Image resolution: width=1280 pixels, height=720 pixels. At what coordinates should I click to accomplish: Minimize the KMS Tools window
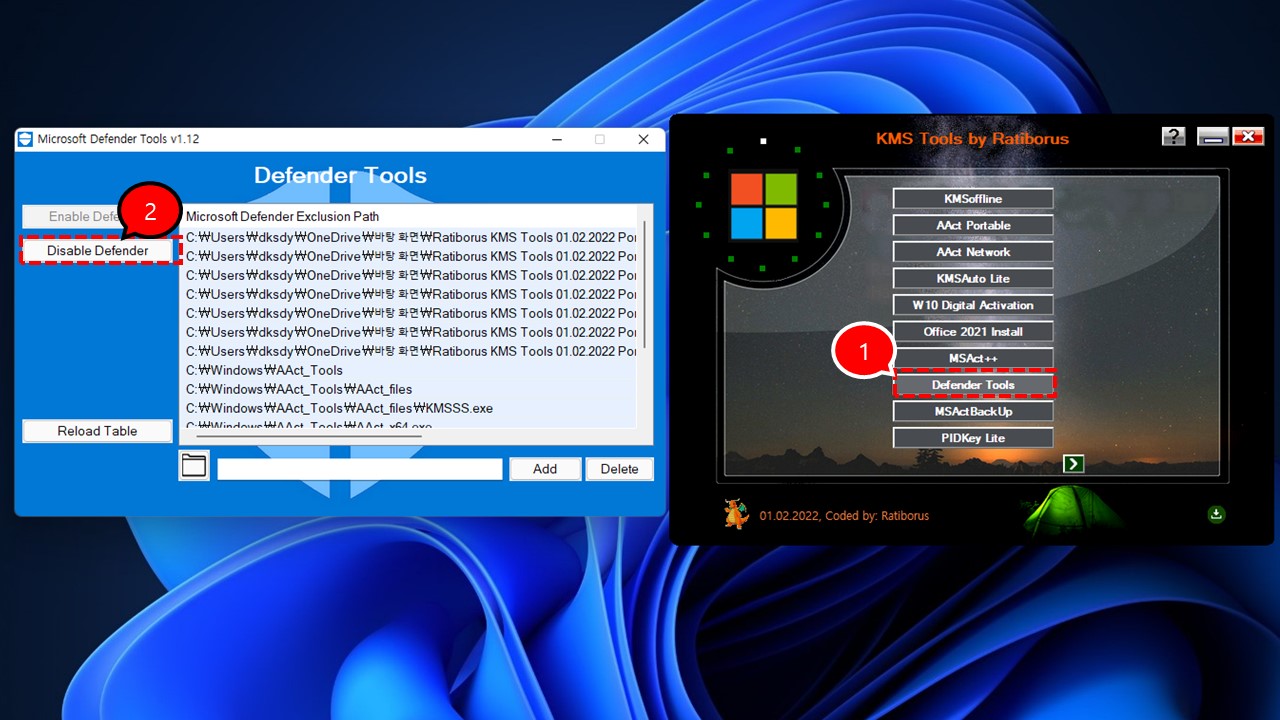tap(1213, 137)
